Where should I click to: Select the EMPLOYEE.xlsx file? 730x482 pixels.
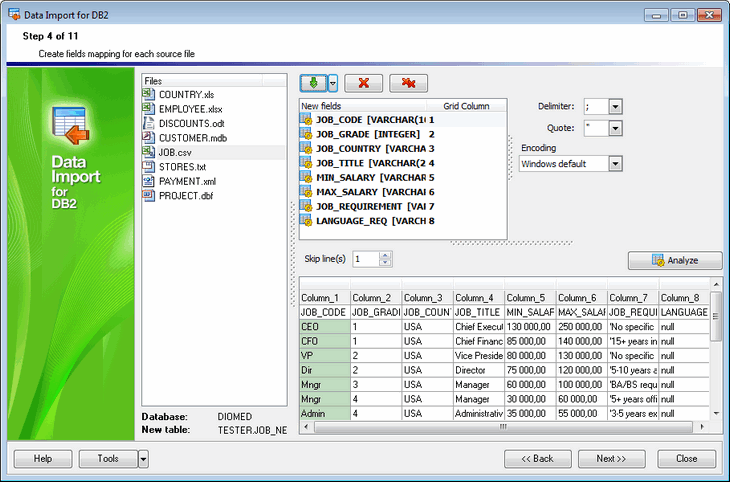coord(190,109)
